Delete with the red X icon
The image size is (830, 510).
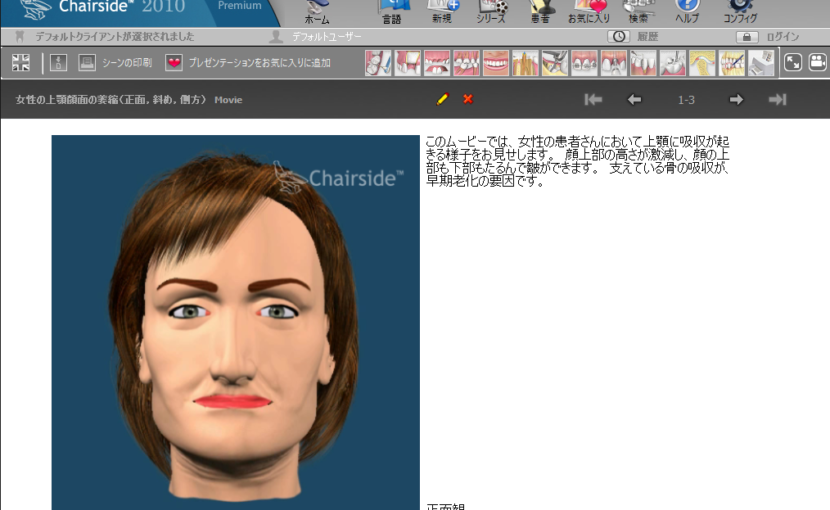click(x=467, y=99)
